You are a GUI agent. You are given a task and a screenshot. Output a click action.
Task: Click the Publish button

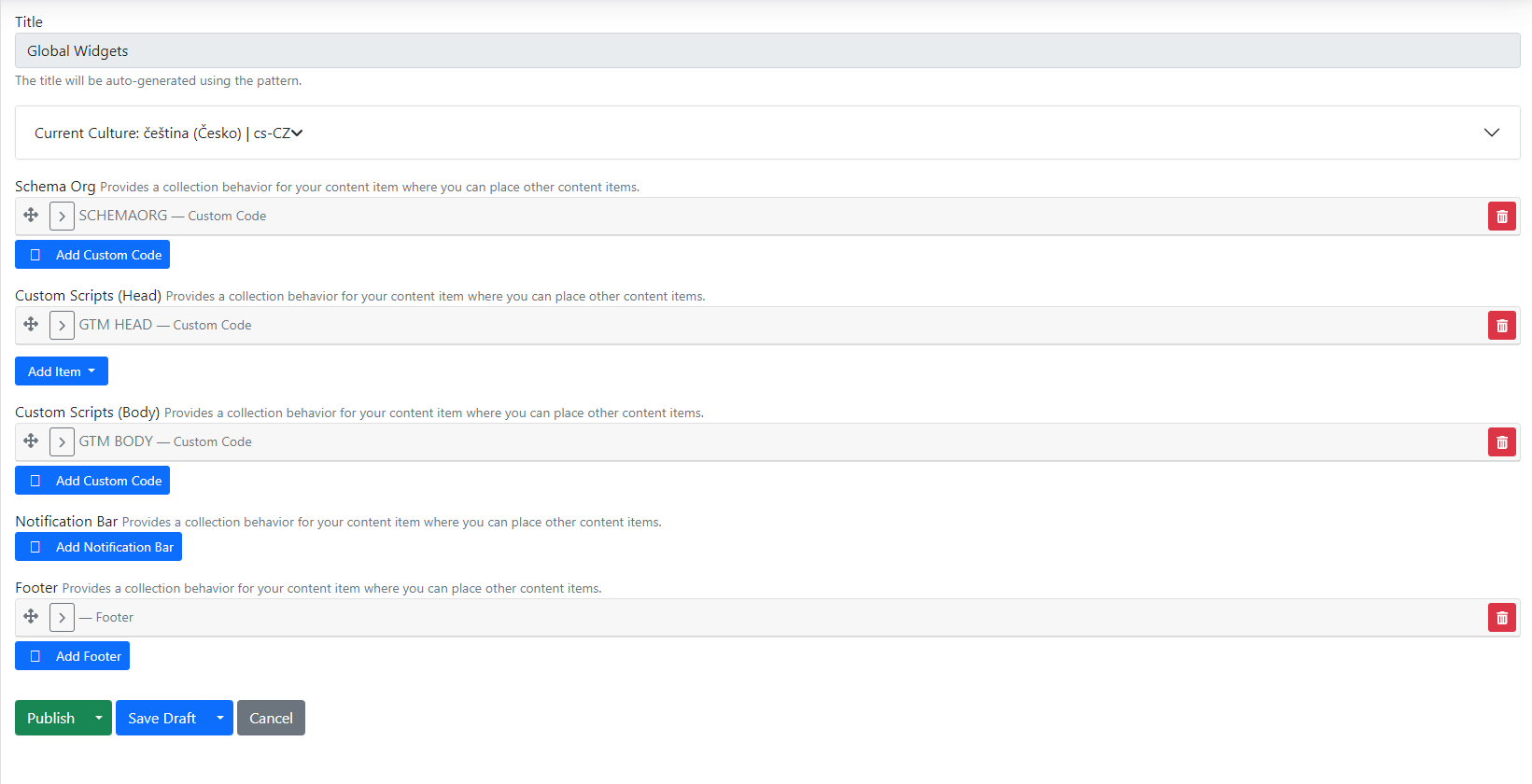tap(51, 718)
